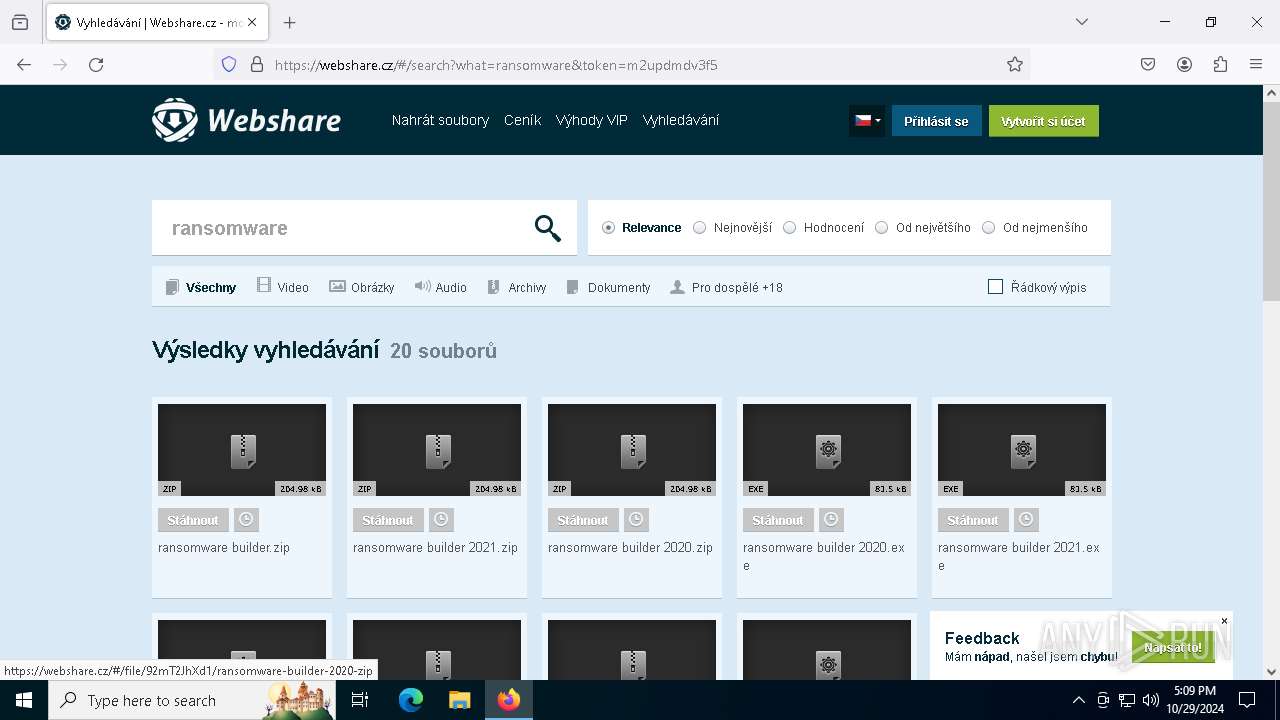Open clock icon for ransomware builder 2020.exe
1280x720 pixels.
click(x=831, y=520)
